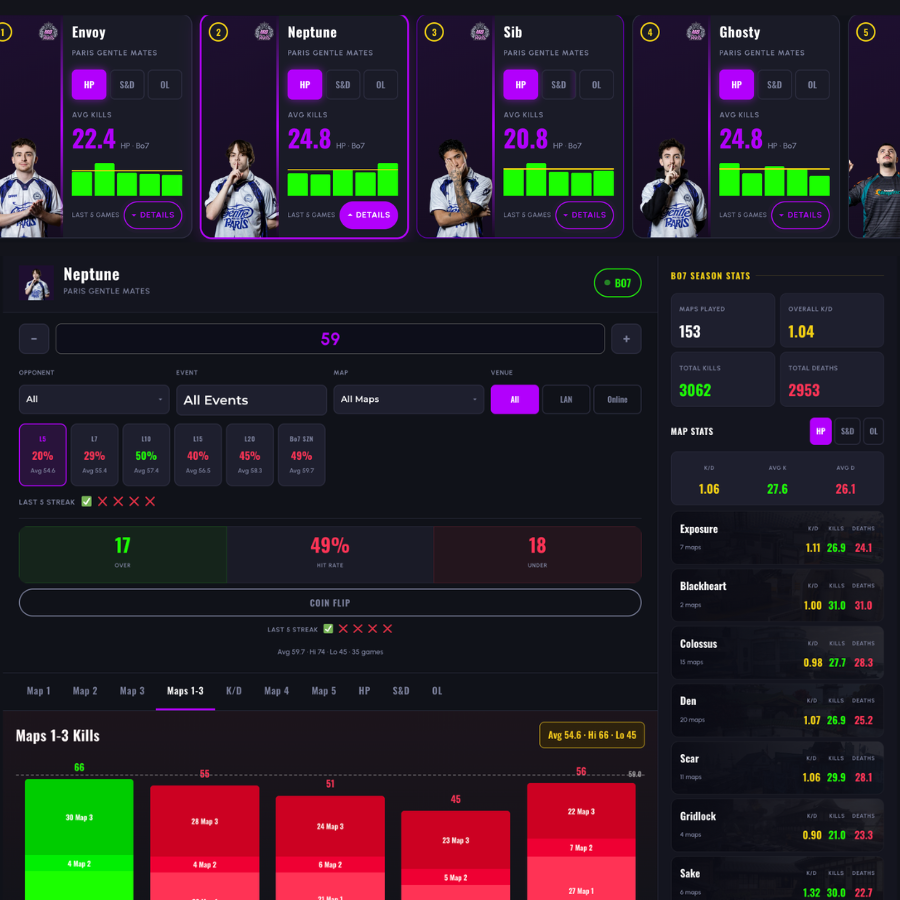Click the team logo on Neptune's card
900x900 pixels.
click(x=264, y=32)
